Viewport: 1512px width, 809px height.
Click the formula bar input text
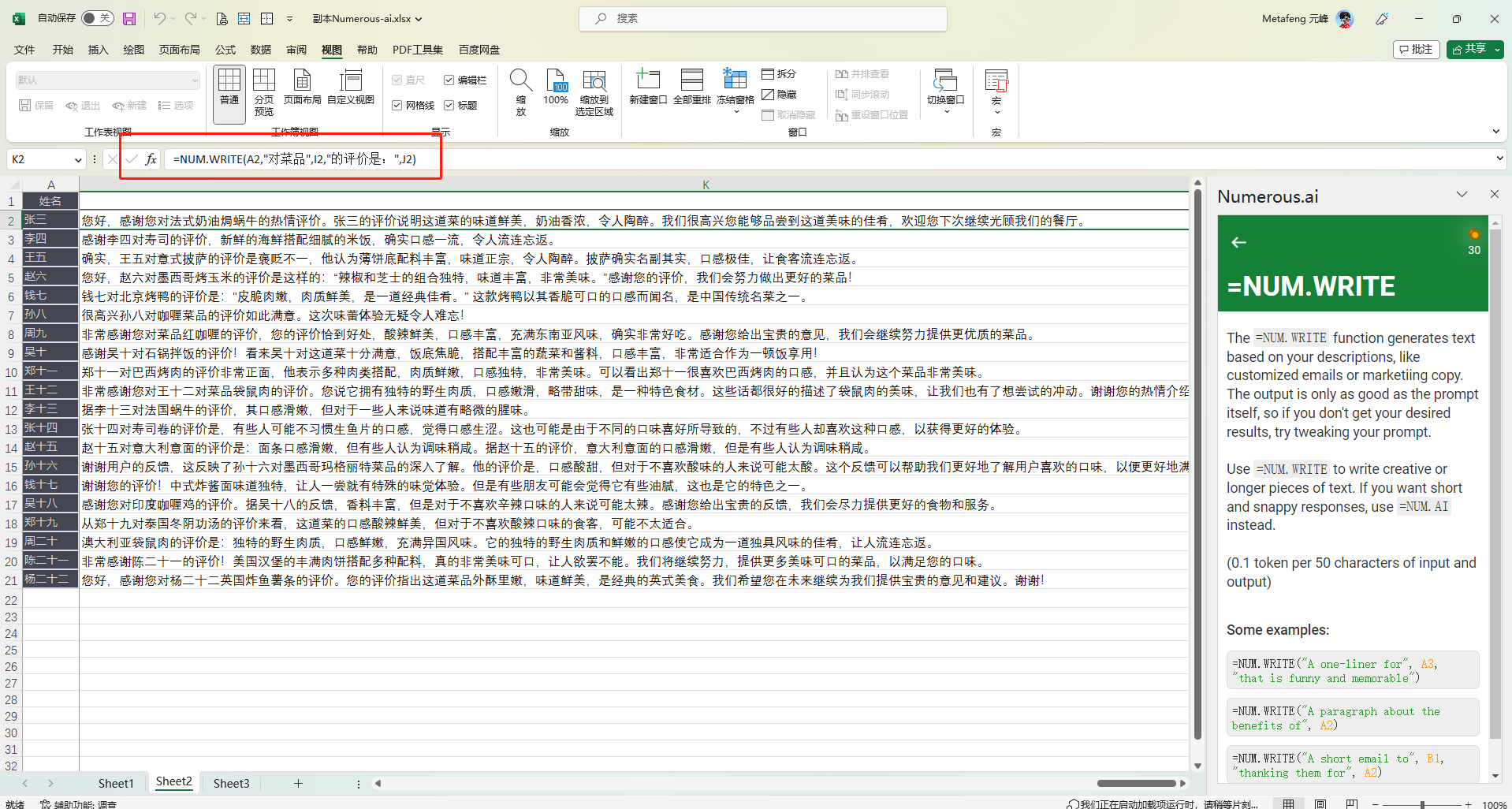tap(295, 159)
